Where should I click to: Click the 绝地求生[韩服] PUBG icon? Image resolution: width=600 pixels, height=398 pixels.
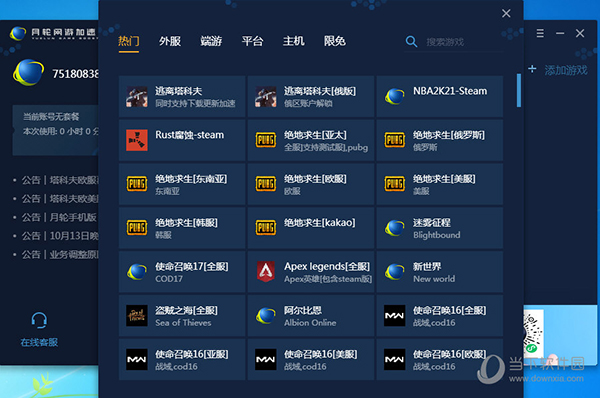(x=137, y=228)
